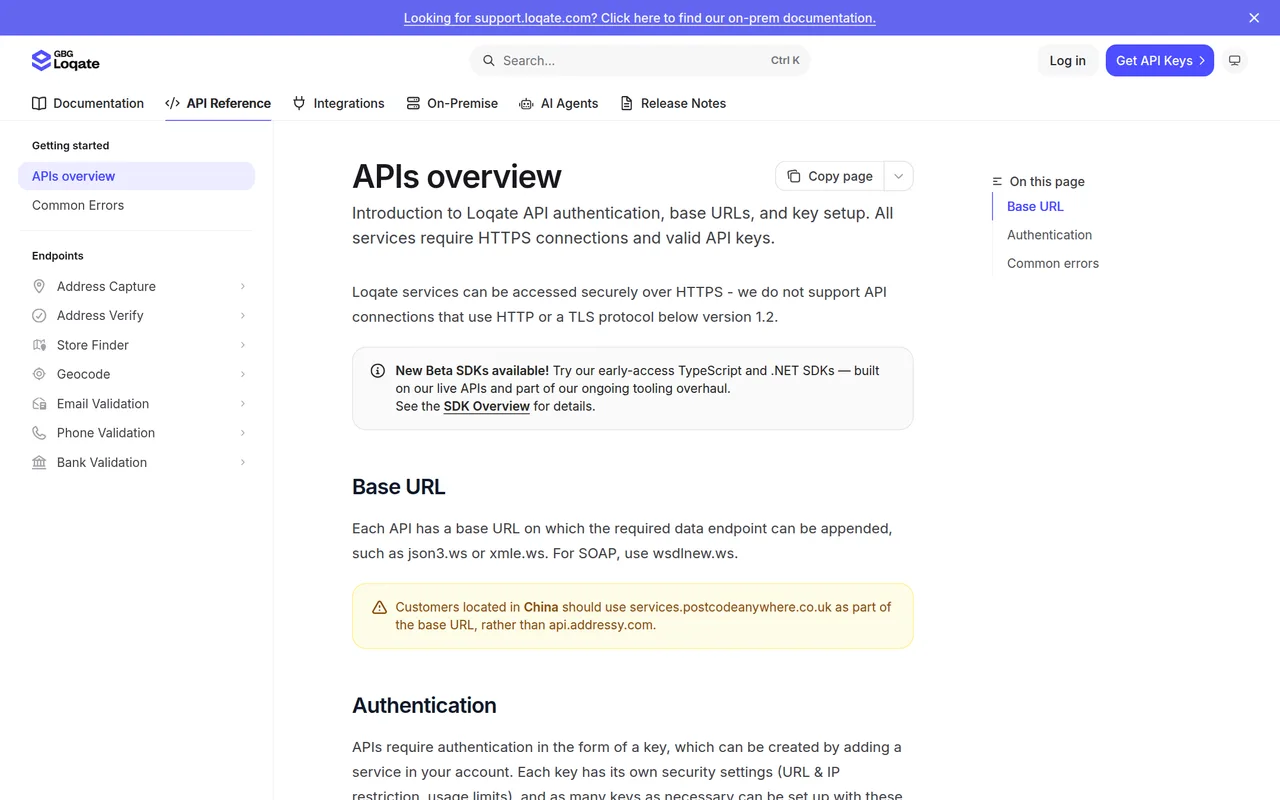Click the search magnifier icon

pos(489,61)
